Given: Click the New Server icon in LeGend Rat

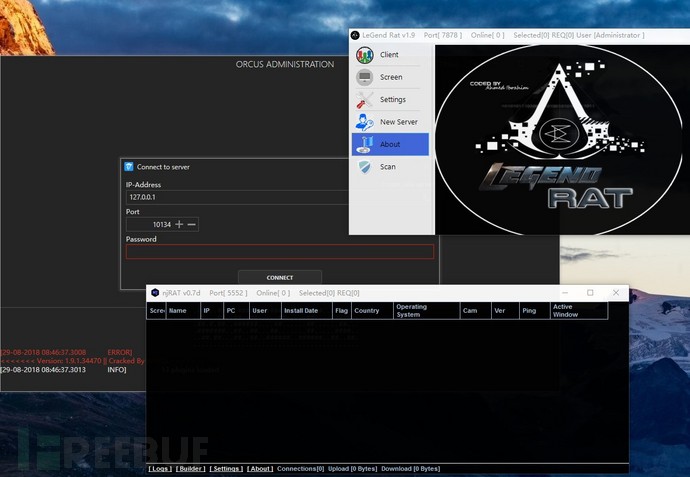Looking at the screenshot, I should point(365,122).
